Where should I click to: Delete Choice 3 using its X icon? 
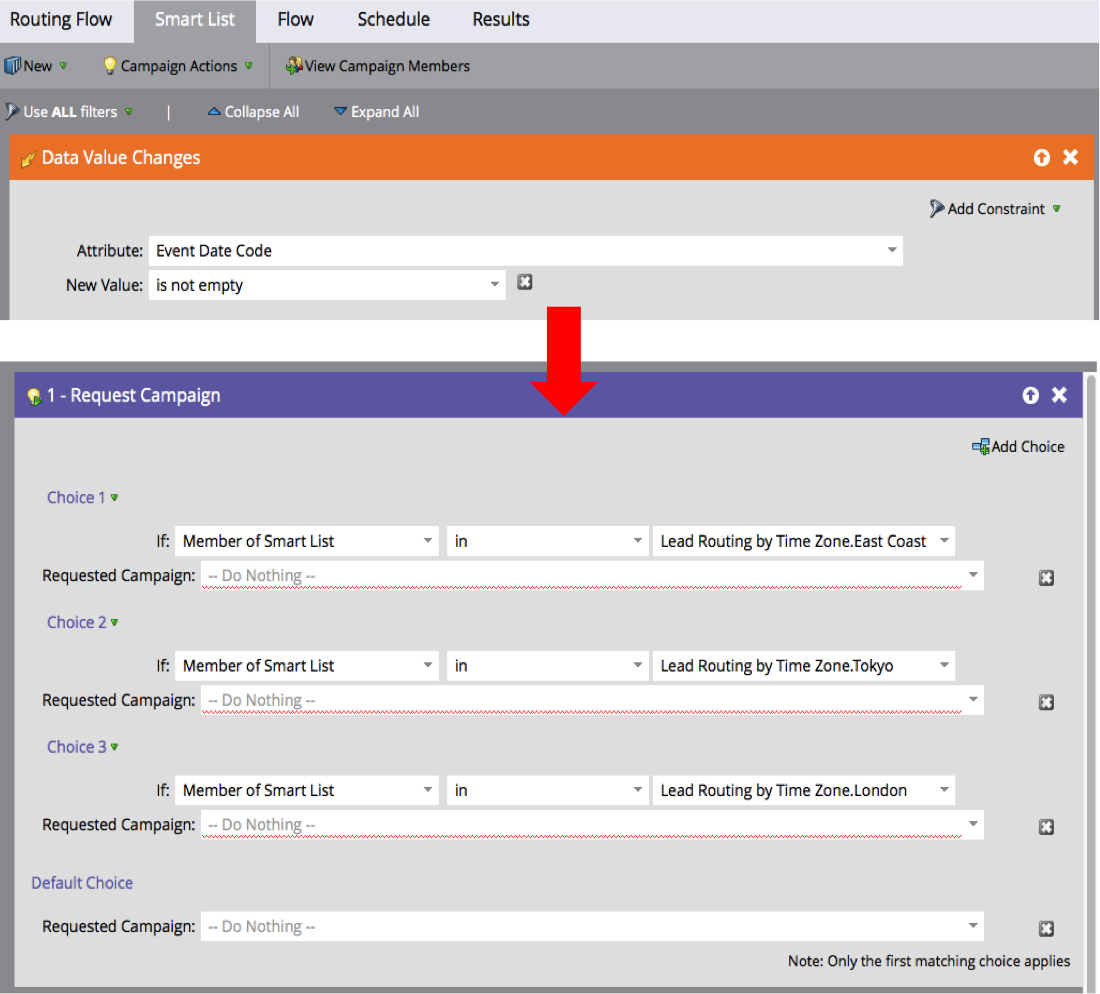pyautogui.click(x=1046, y=827)
